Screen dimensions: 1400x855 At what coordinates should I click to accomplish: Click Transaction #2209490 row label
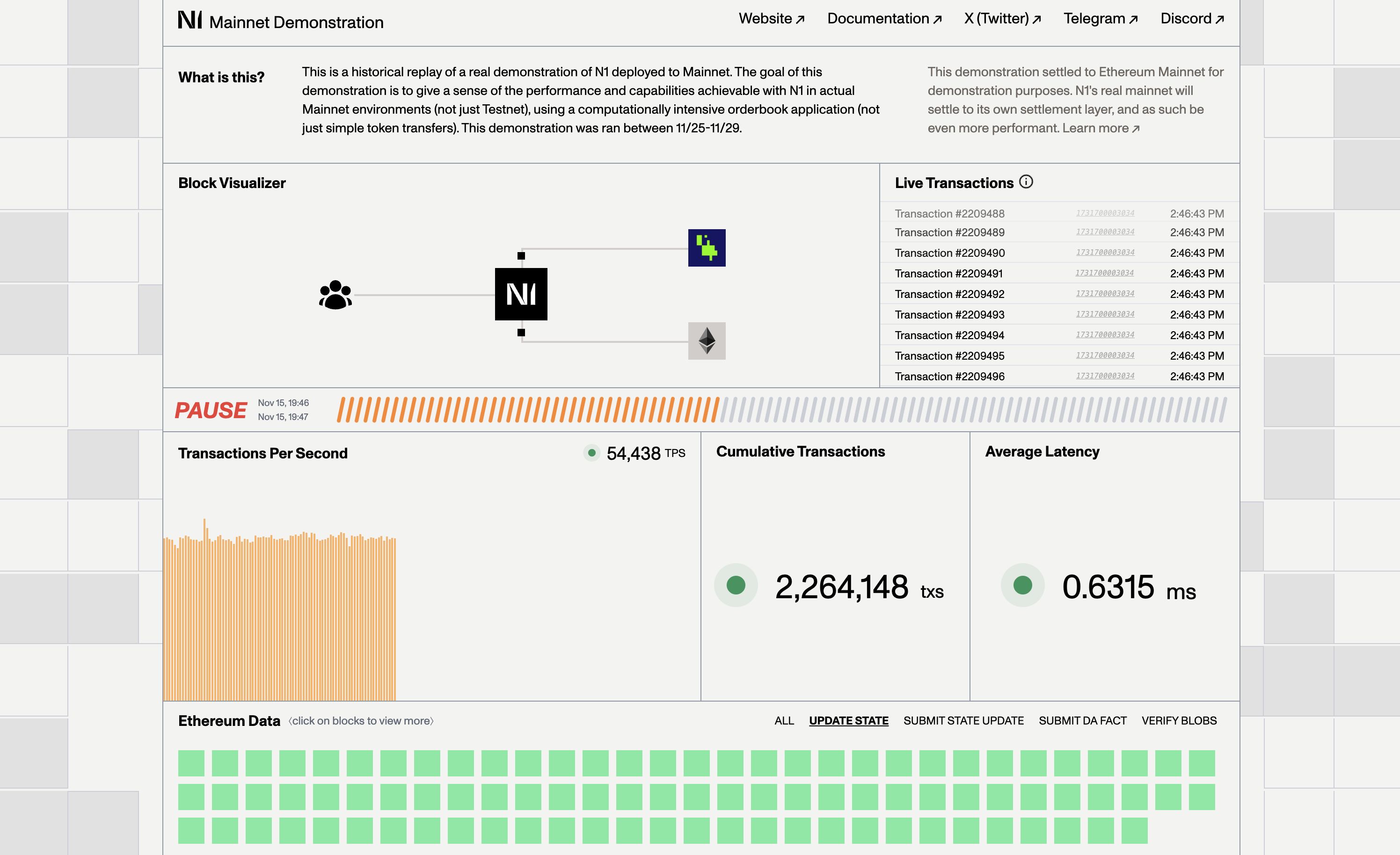coord(949,253)
